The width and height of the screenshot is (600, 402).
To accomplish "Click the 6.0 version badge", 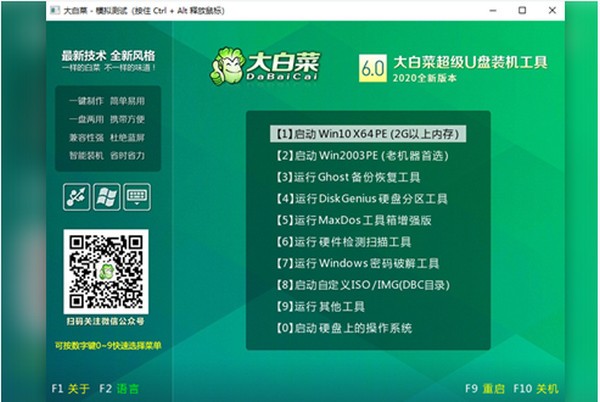I will coord(372,68).
